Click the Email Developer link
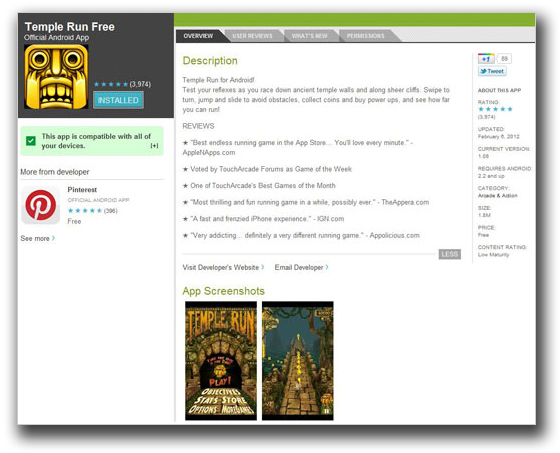Viewport: 560px width, 453px height. (301, 267)
